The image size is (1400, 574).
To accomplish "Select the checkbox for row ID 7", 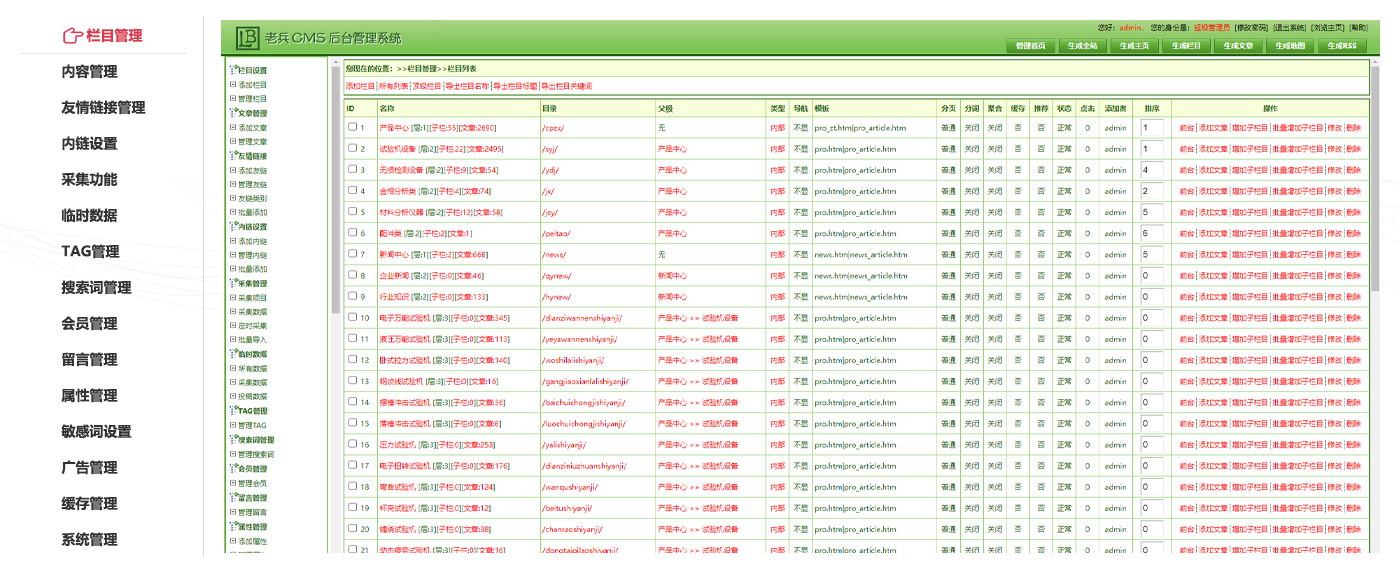I will 352,254.
